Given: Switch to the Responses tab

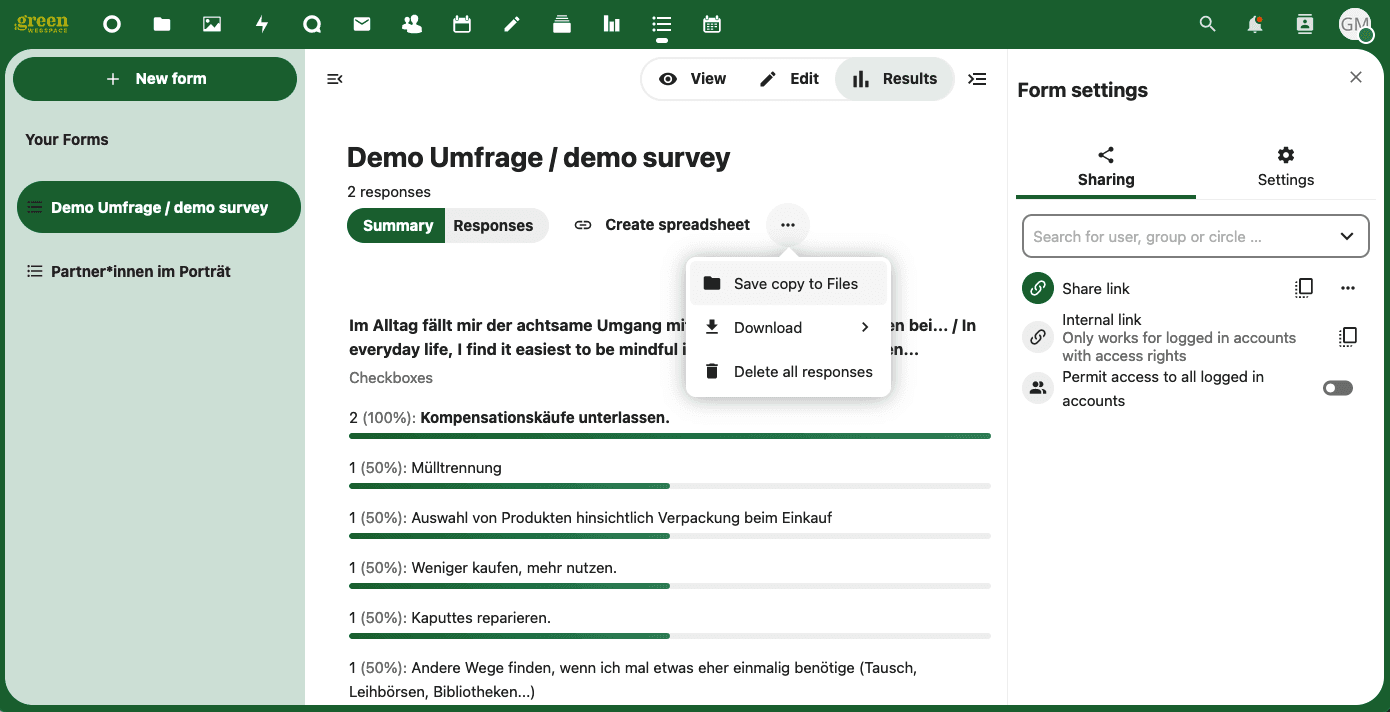Looking at the screenshot, I should (x=493, y=225).
